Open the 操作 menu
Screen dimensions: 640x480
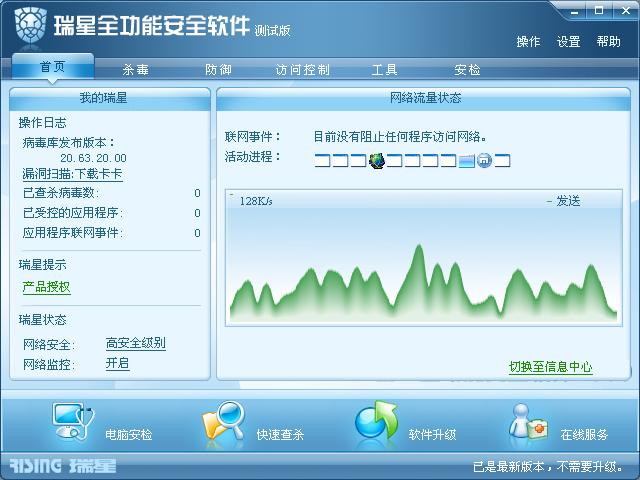click(x=528, y=42)
